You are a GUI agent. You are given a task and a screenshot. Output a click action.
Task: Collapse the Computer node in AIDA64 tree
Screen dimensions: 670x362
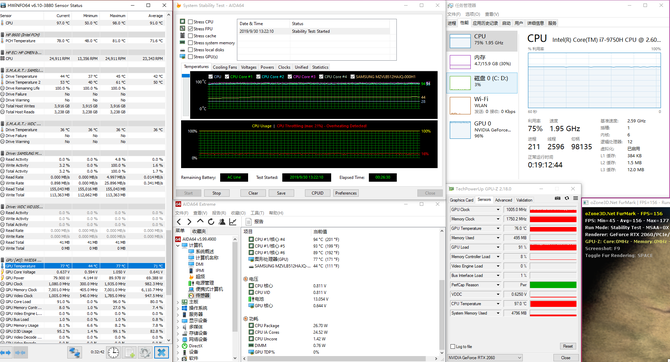178,245
